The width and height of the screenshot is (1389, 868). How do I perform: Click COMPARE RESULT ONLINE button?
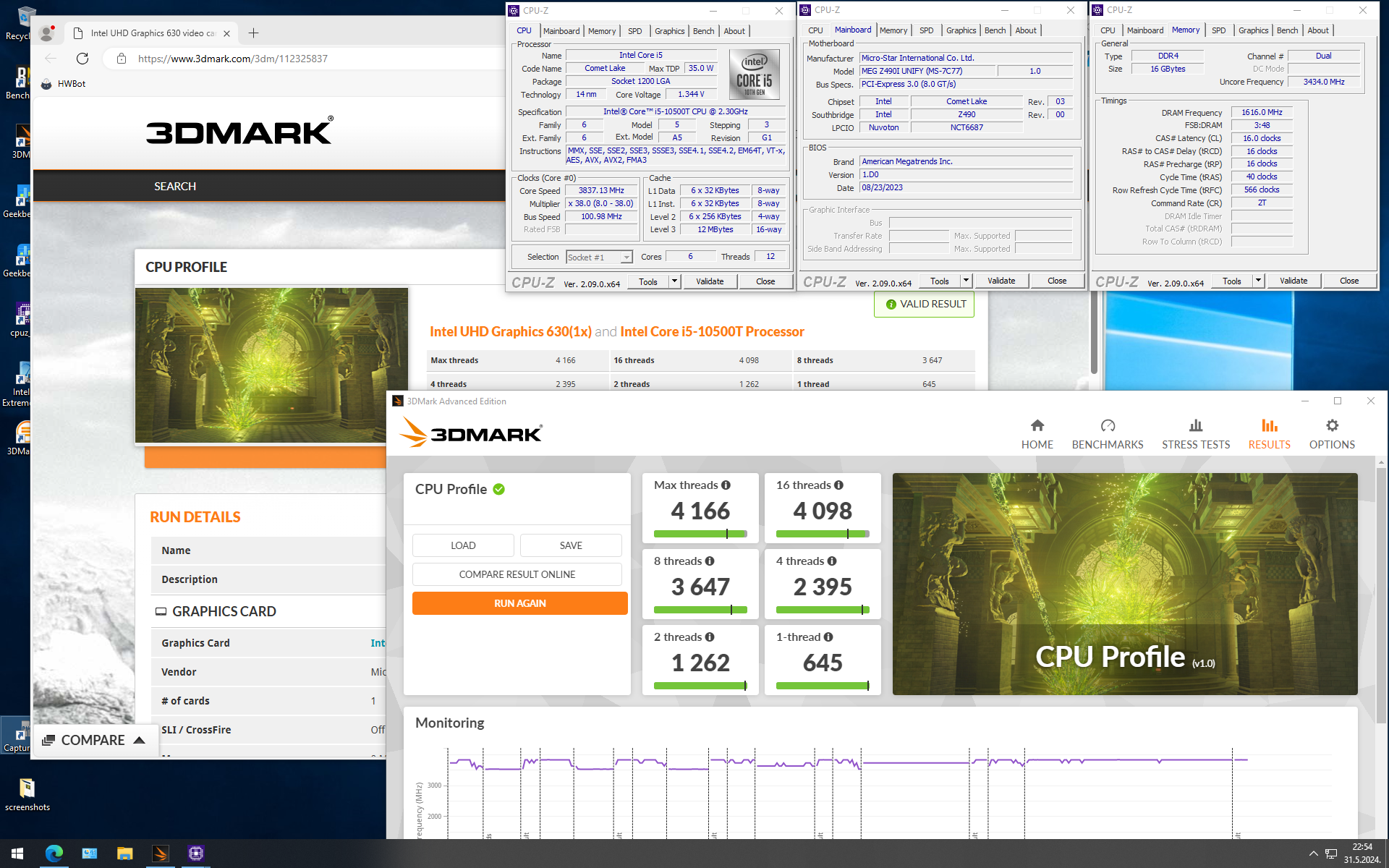(x=517, y=574)
